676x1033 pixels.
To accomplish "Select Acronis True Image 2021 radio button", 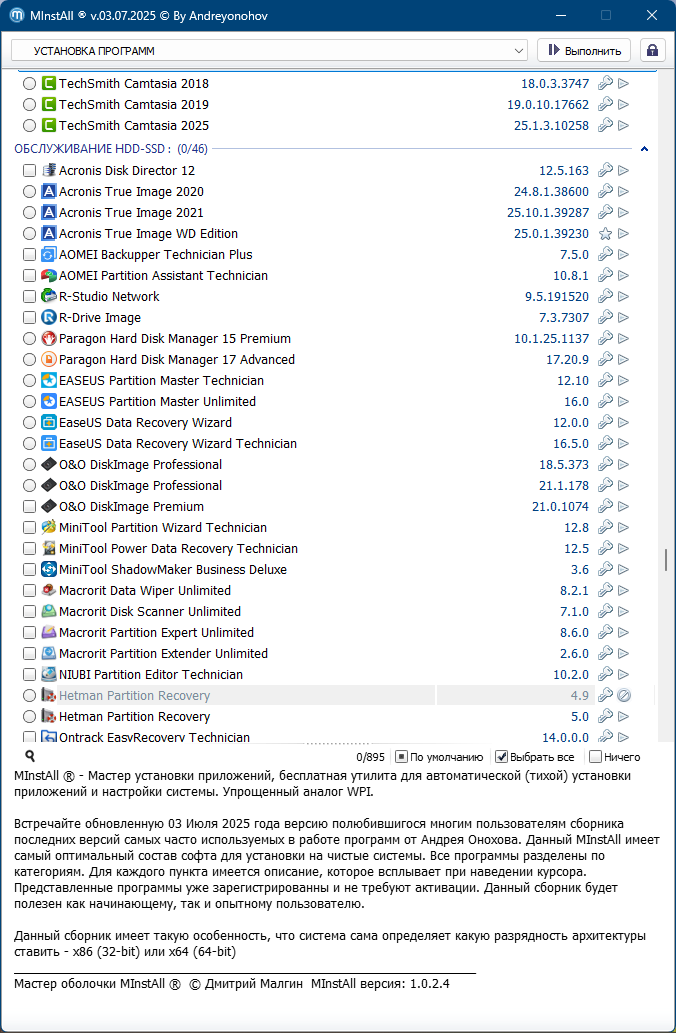I will point(29,213).
